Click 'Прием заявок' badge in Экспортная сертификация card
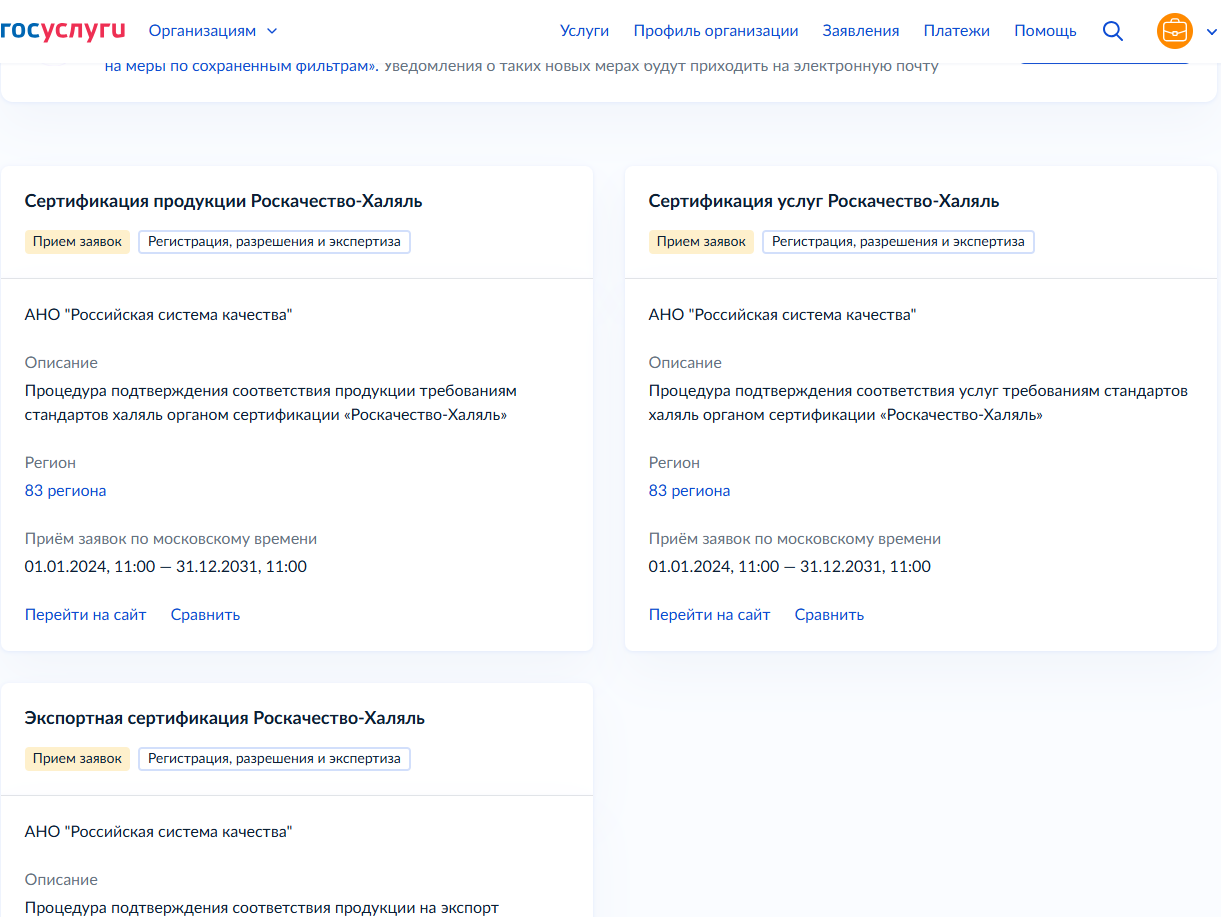Viewport: 1221px width, 917px height. [x=77, y=759]
